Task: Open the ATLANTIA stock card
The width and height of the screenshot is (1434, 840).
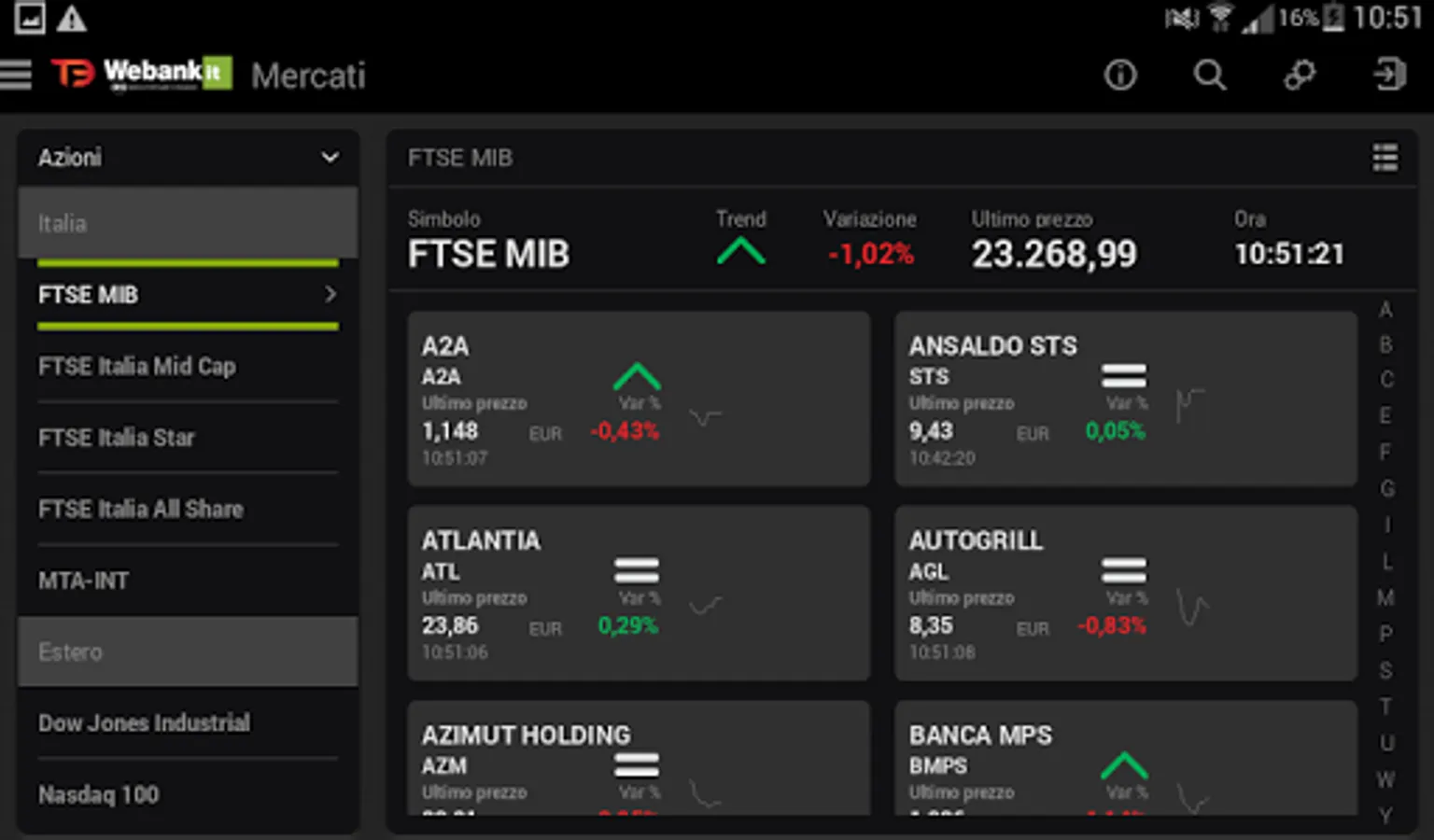Action: (639, 593)
